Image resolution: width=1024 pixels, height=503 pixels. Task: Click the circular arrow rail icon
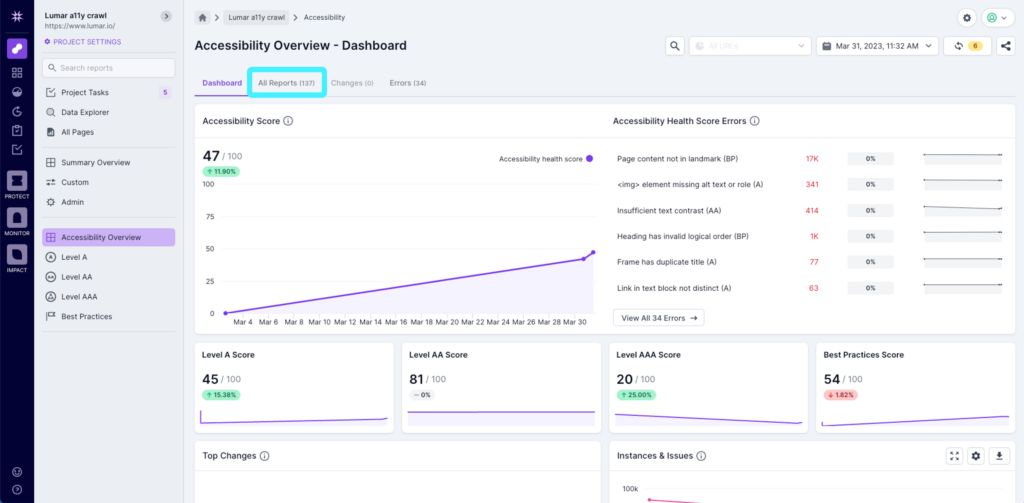pyautogui.click(x=17, y=112)
